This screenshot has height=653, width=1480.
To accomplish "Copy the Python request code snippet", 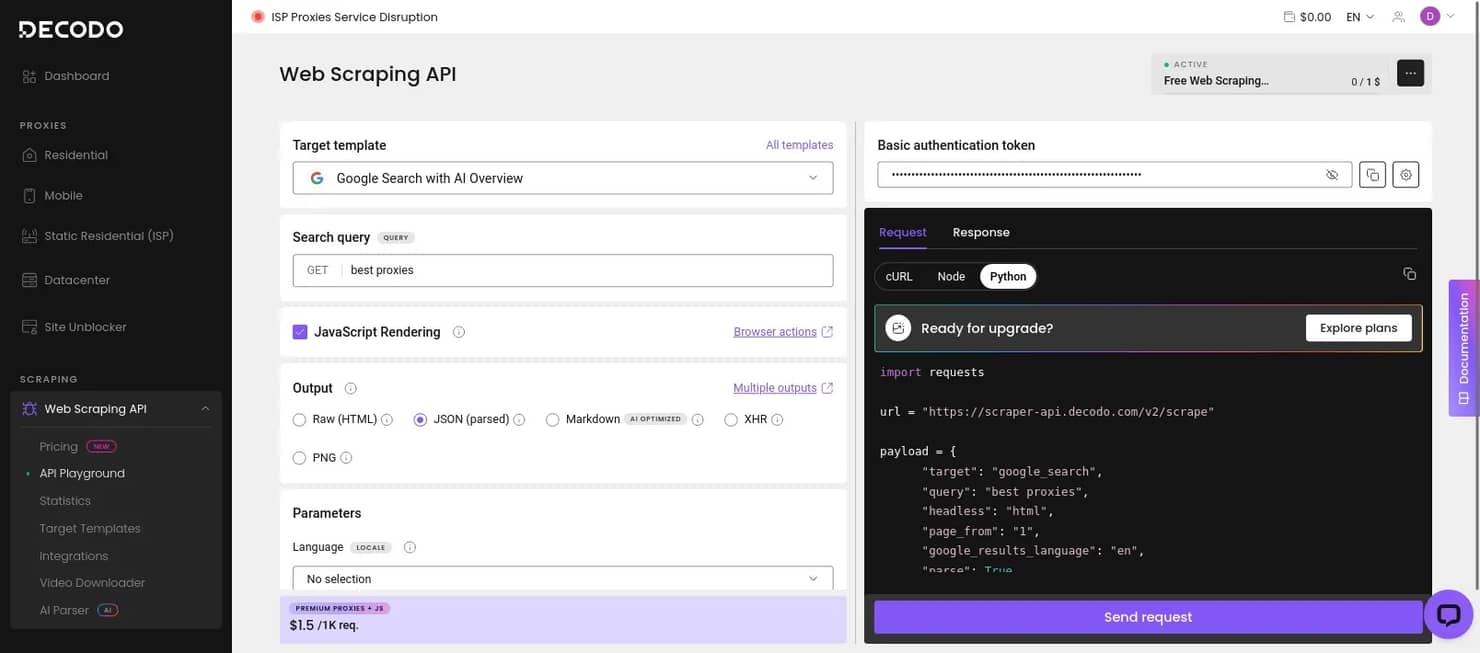I will (1409, 274).
